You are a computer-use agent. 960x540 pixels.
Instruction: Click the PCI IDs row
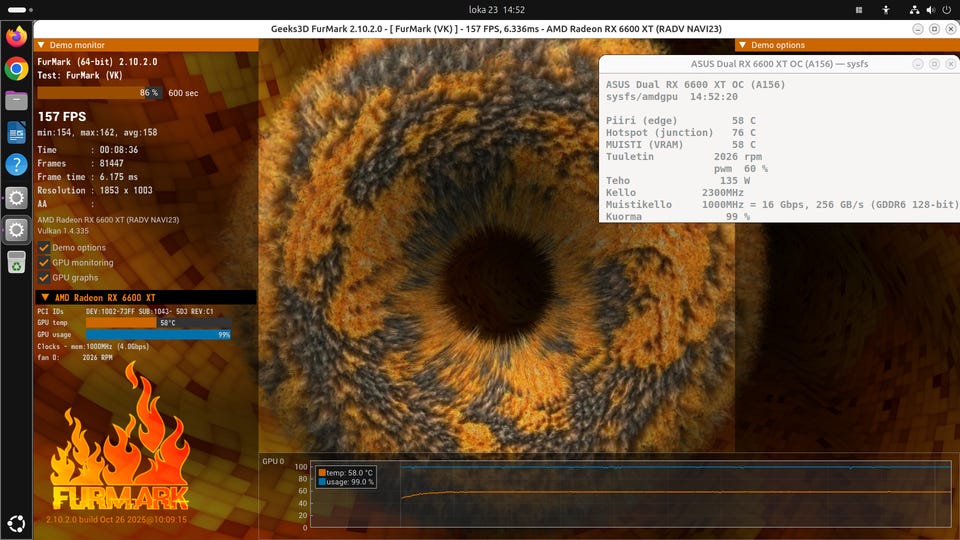pos(126,311)
